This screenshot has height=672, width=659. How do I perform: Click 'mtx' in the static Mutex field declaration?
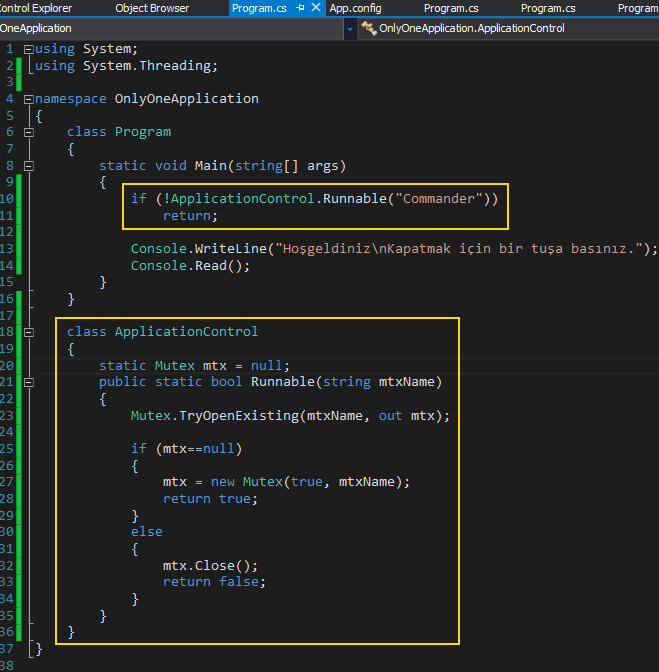click(215, 366)
